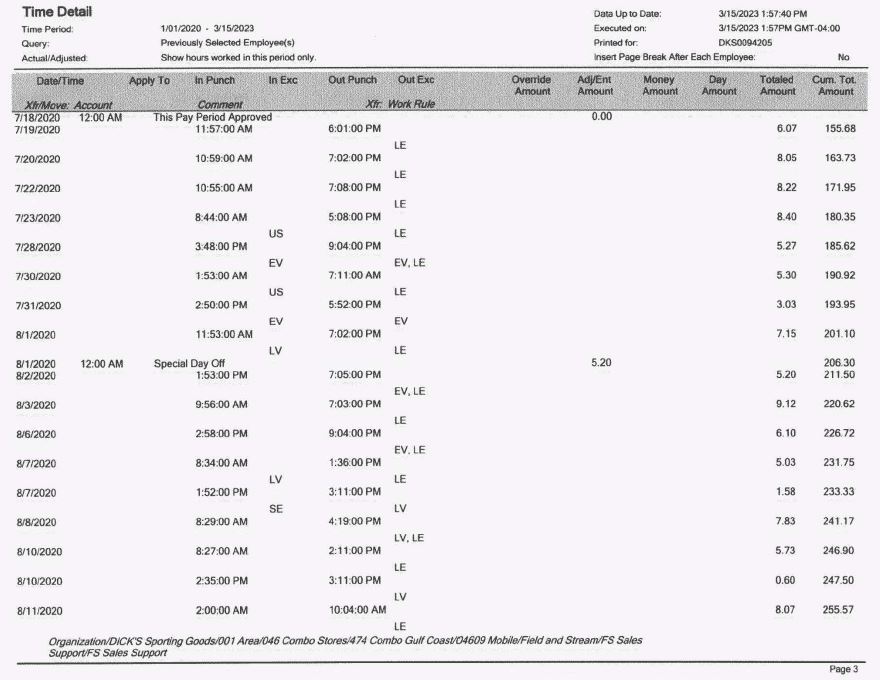
Task: Click the In Punch column header
Action: point(214,80)
